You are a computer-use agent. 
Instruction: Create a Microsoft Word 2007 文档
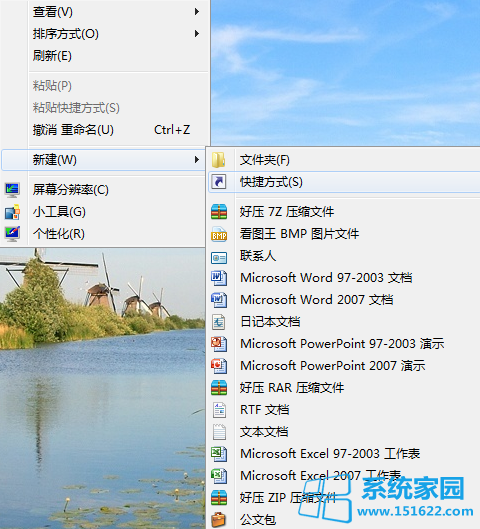(x=344, y=300)
